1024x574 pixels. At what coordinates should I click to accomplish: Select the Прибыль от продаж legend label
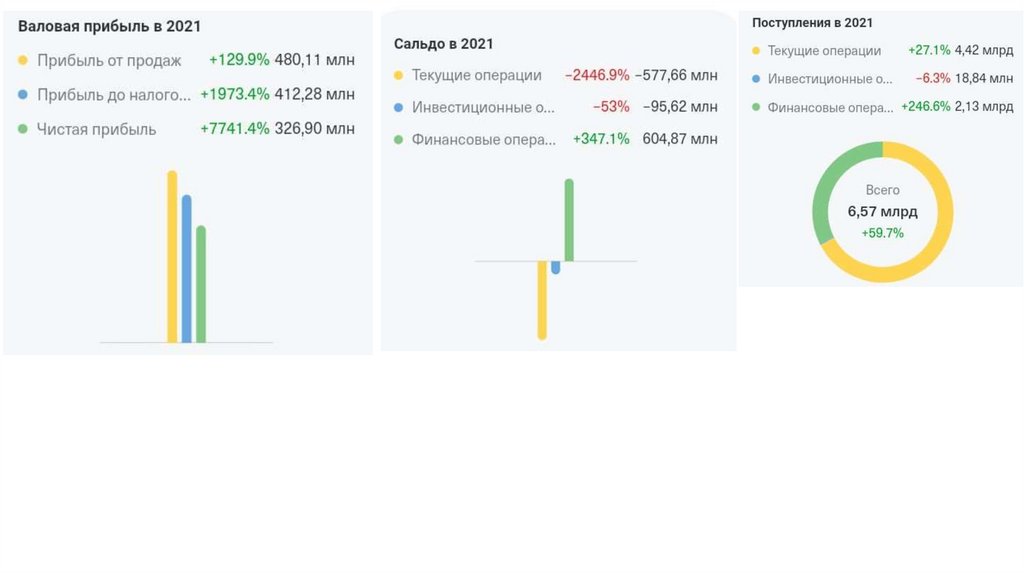pos(109,60)
